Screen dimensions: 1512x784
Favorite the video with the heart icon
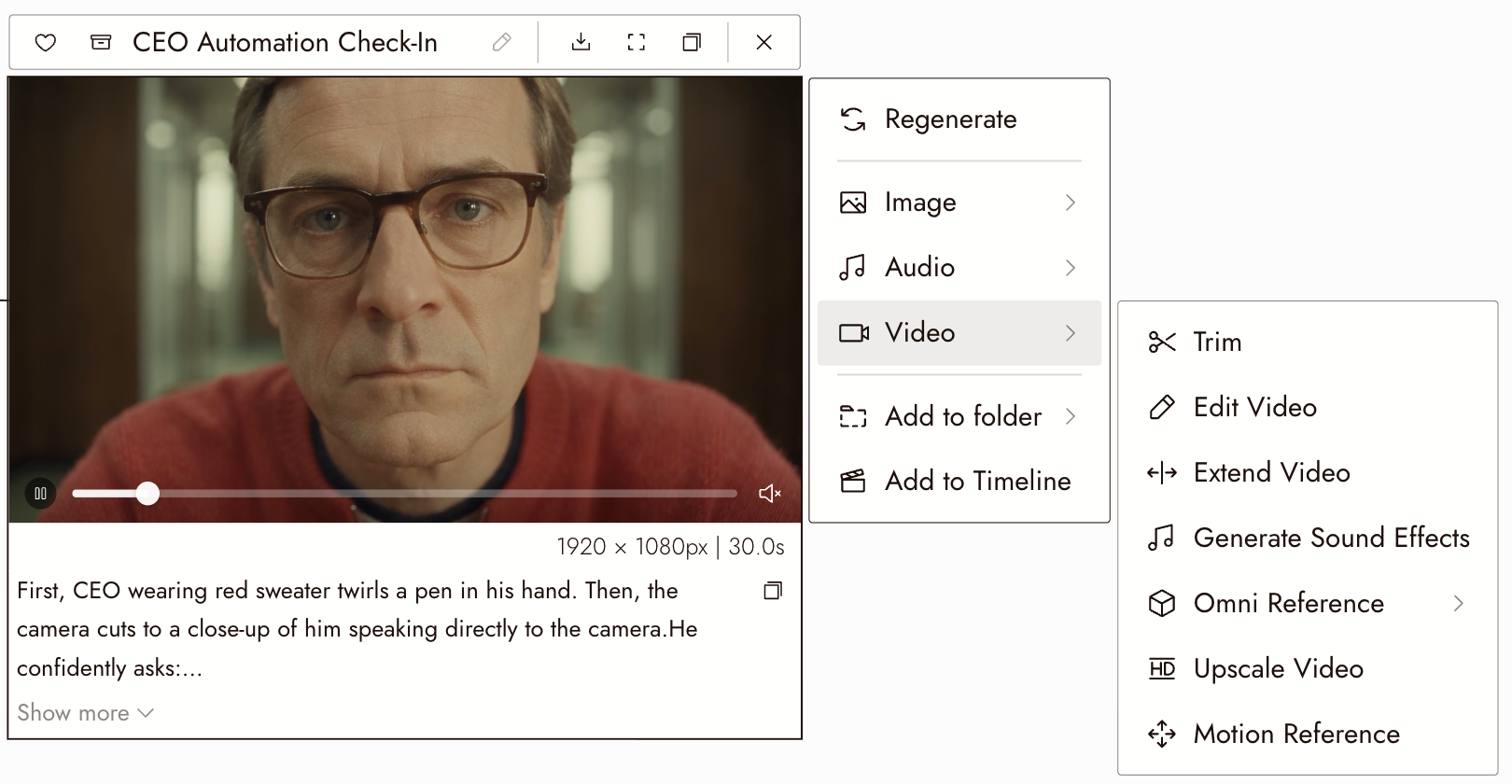(x=46, y=42)
